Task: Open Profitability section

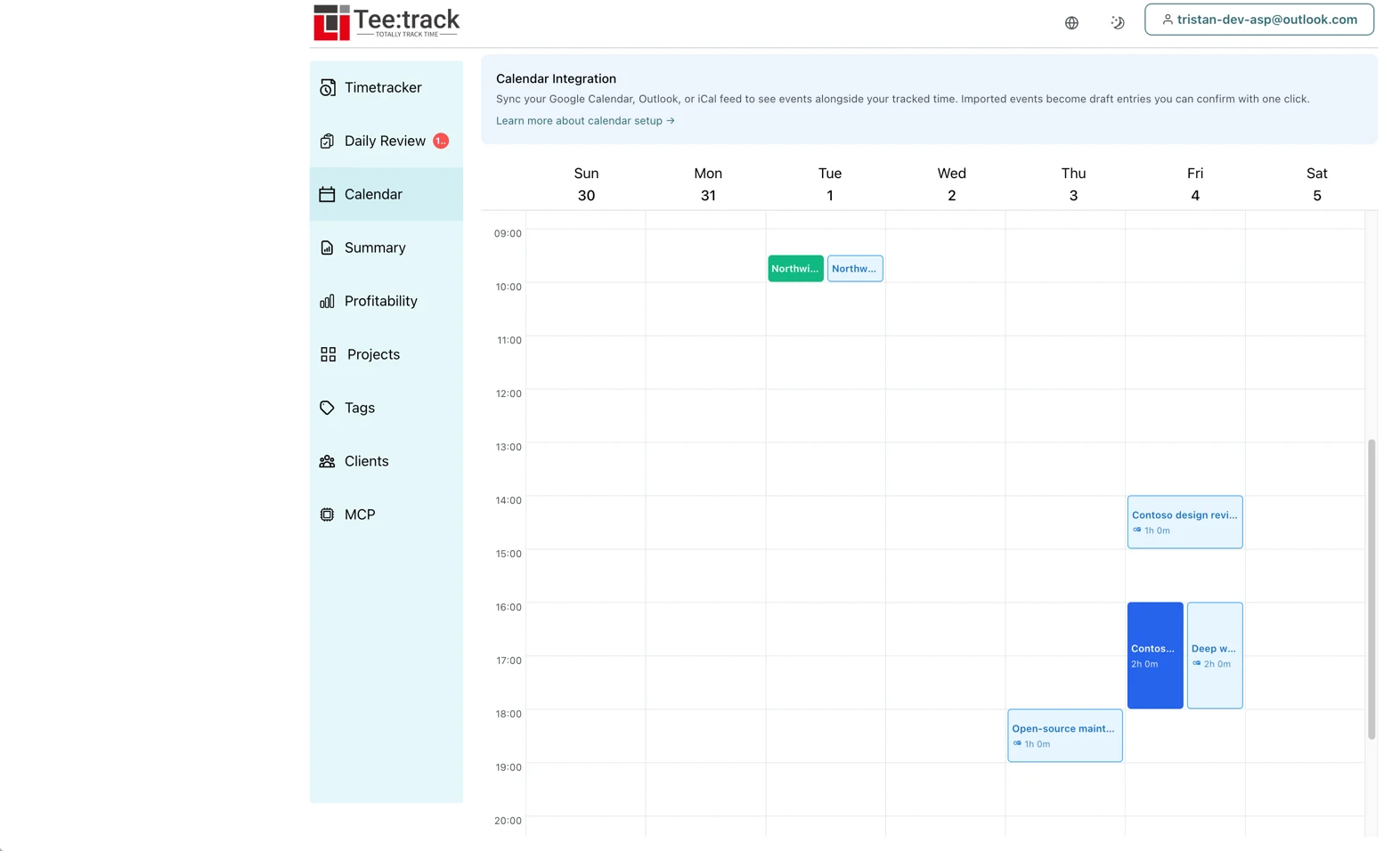Action: click(387, 301)
